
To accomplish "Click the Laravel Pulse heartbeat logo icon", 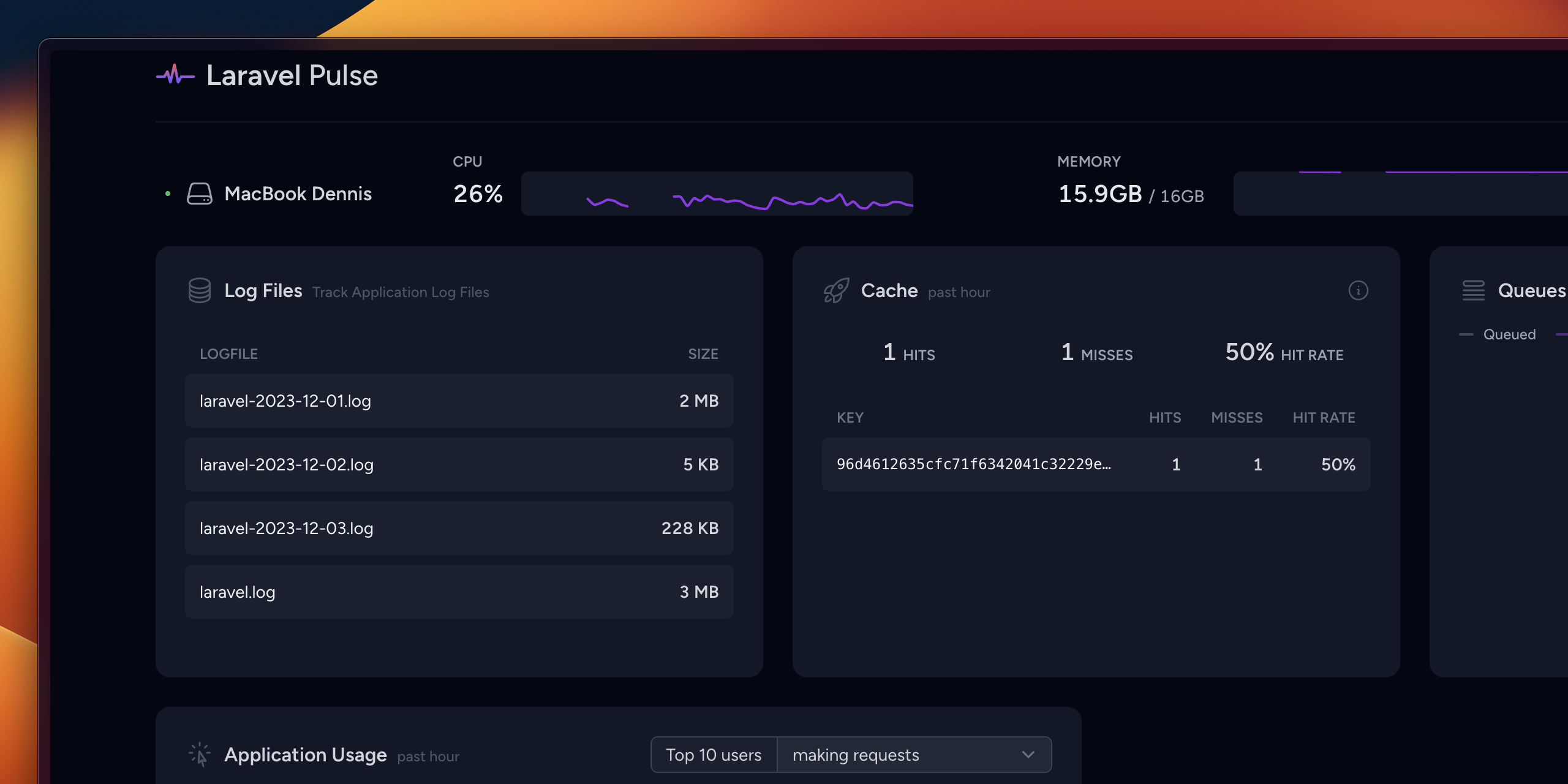I will point(172,75).
